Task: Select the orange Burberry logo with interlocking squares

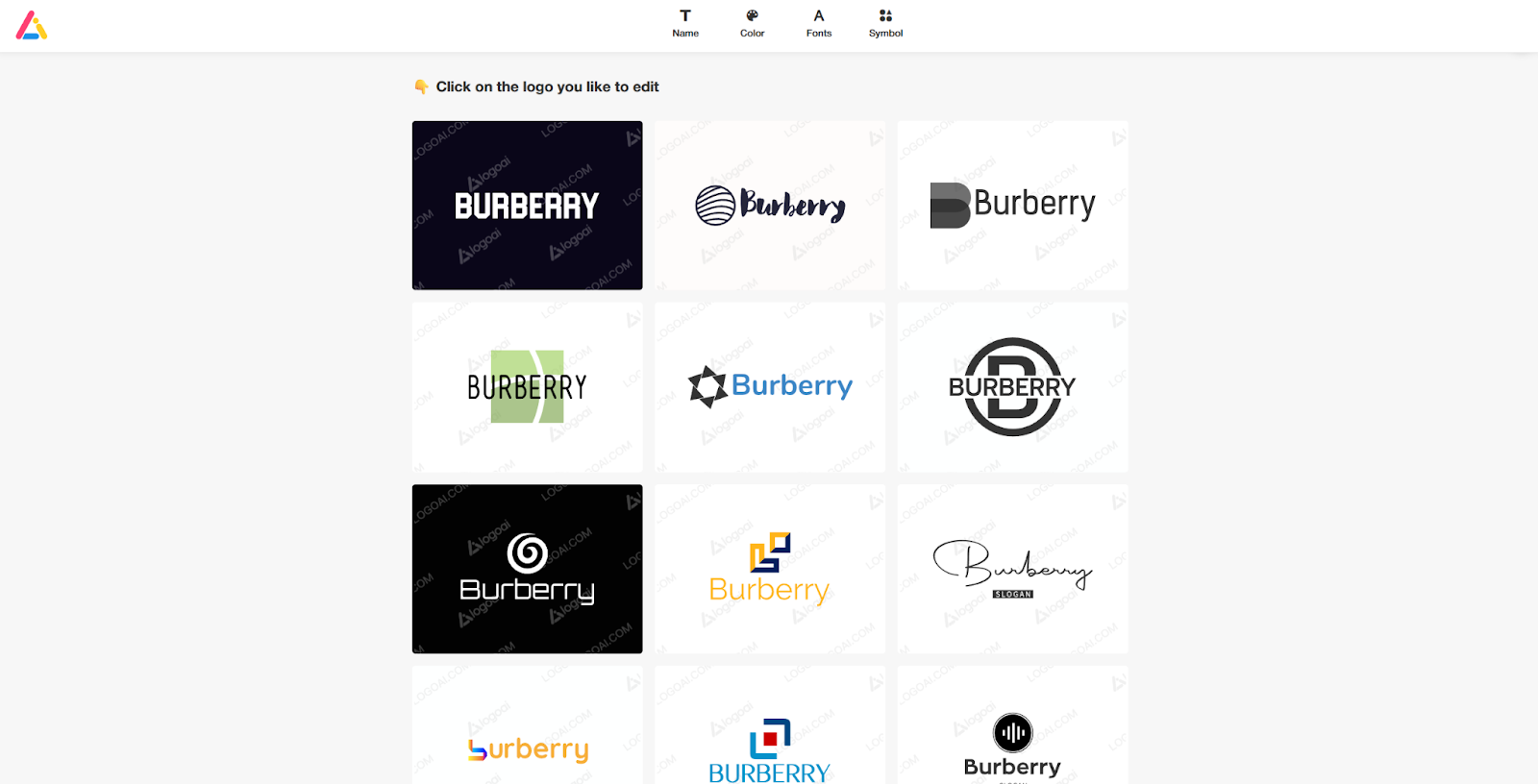Action: 770,569
